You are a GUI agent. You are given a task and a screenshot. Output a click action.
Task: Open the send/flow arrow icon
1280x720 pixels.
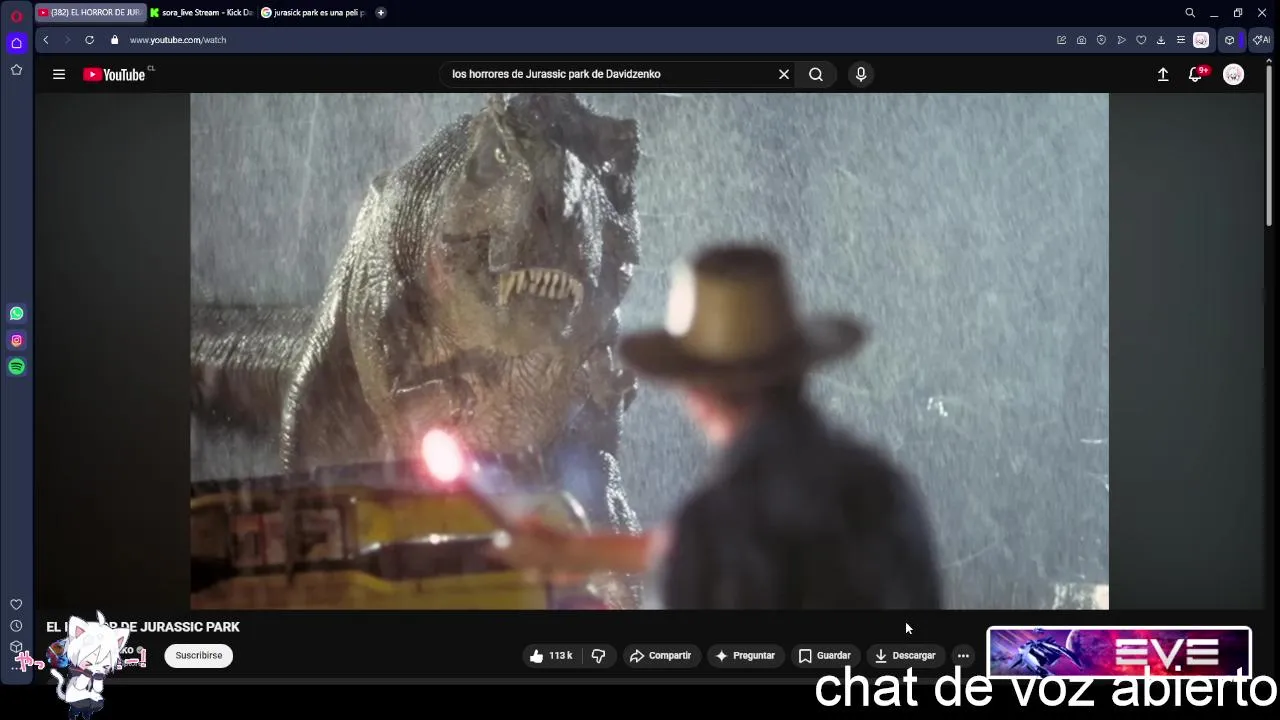tap(1121, 40)
